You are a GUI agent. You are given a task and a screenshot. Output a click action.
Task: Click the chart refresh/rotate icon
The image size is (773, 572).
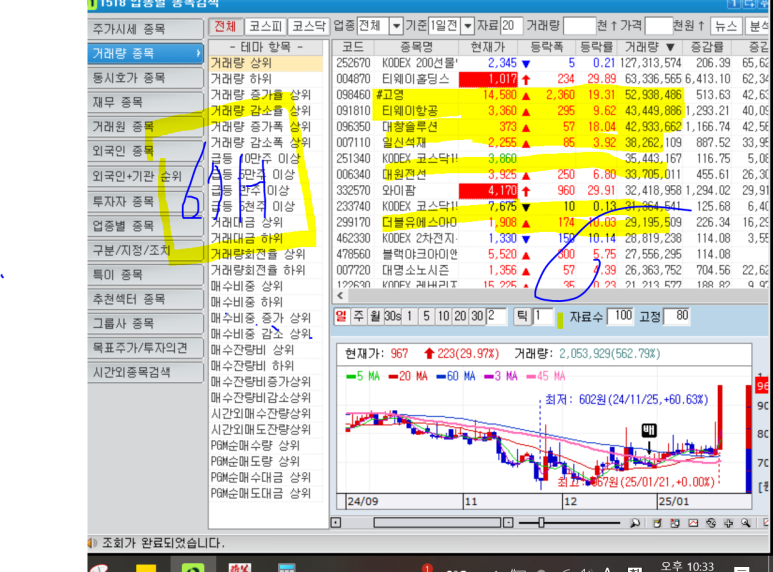[x=711, y=523]
